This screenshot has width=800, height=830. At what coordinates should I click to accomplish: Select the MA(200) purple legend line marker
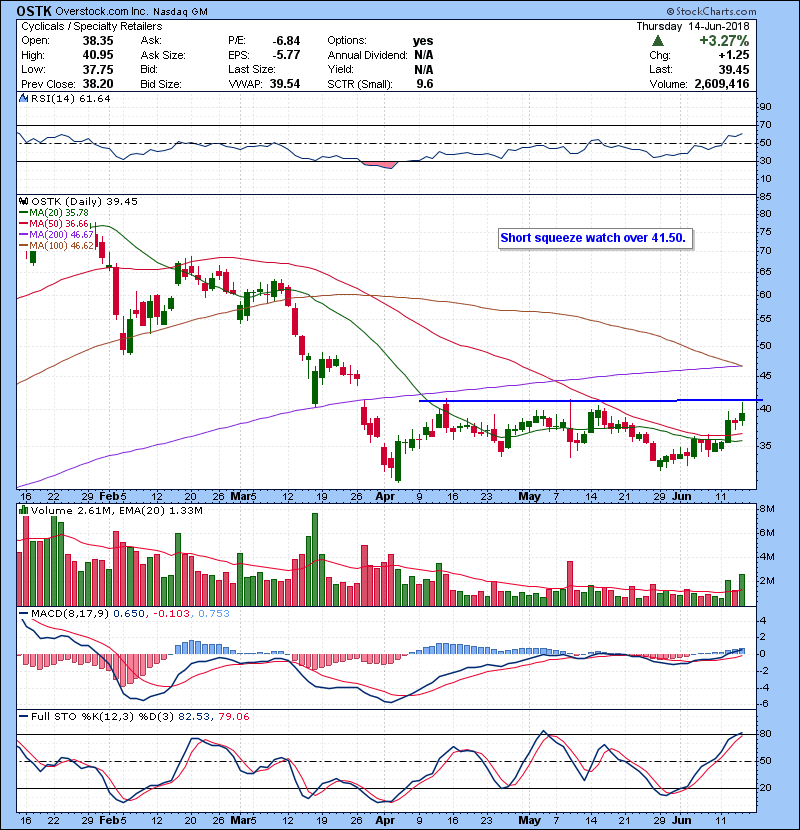point(23,234)
